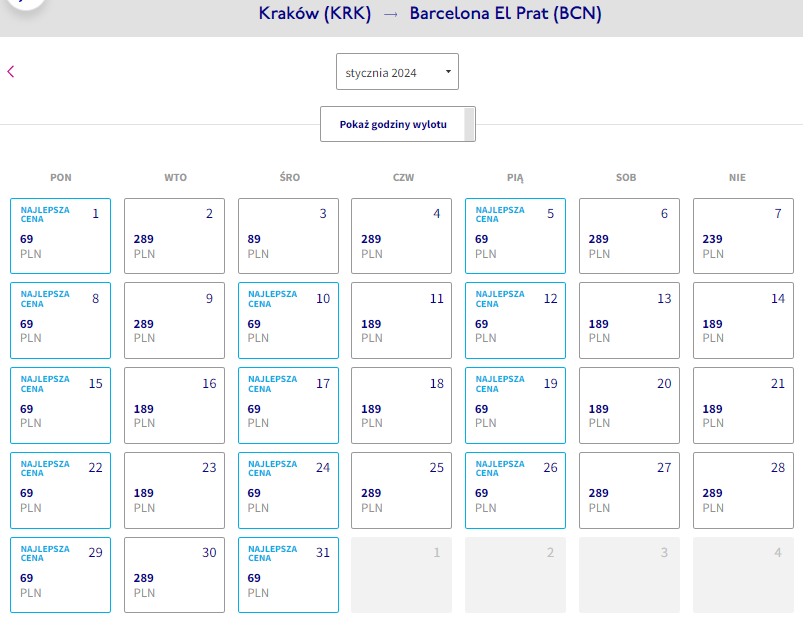Choose January 3 fare of 89 PLN

coord(288,236)
